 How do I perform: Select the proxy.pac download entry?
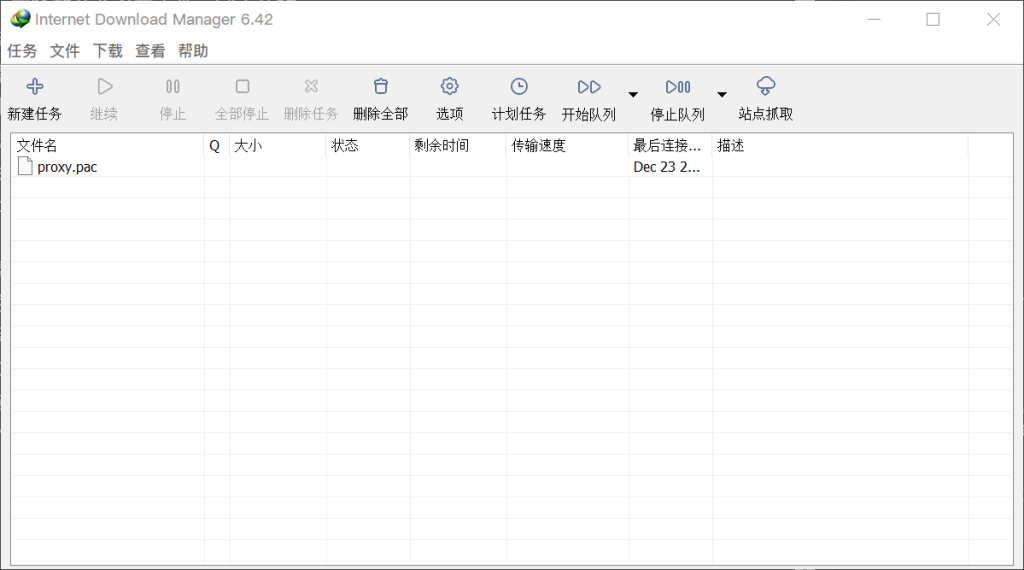tap(67, 167)
